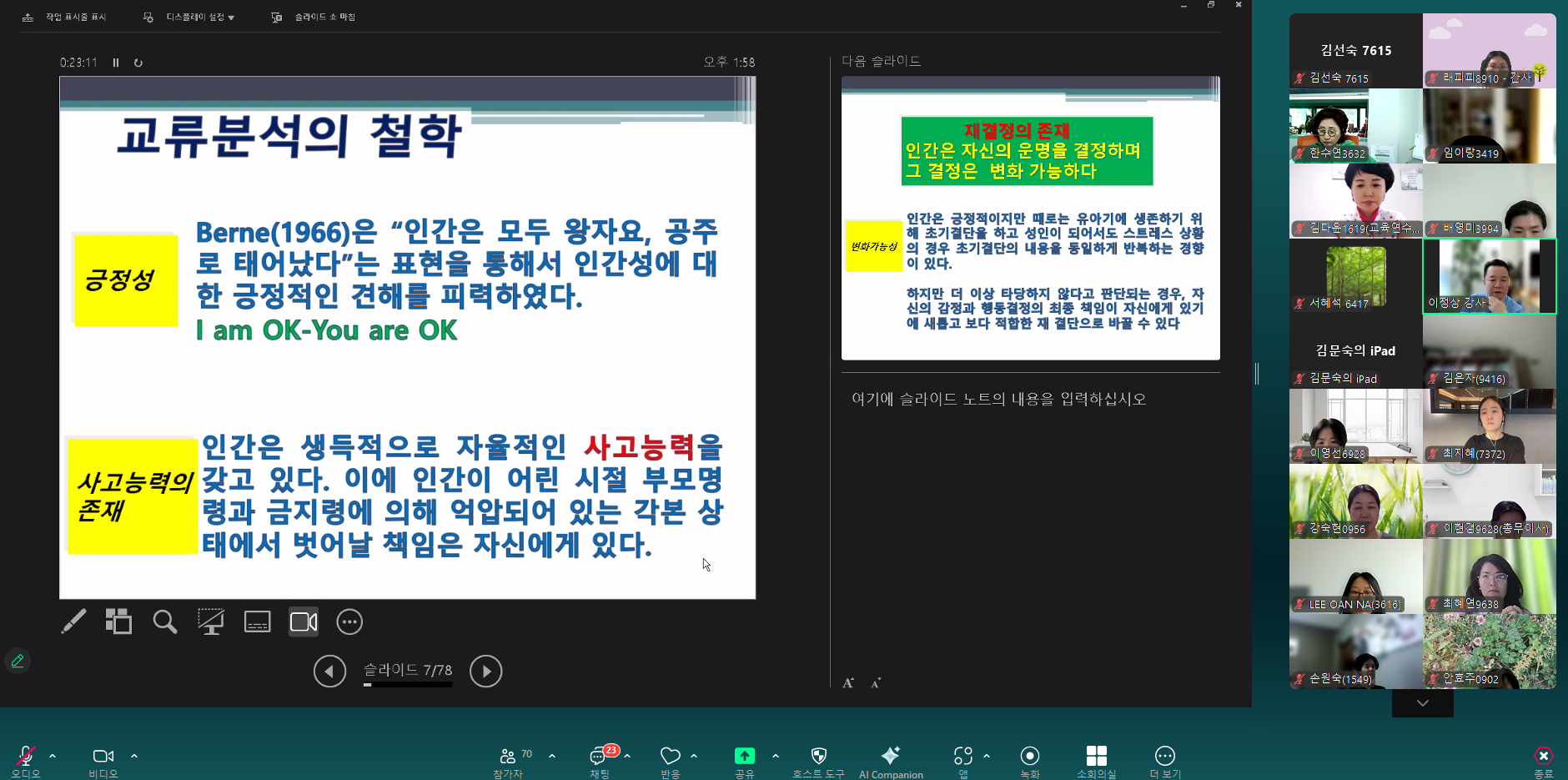This screenshot has width=1568, height=780.
Task: Open the chat panel with 23 unread
Action: (599, 757)
